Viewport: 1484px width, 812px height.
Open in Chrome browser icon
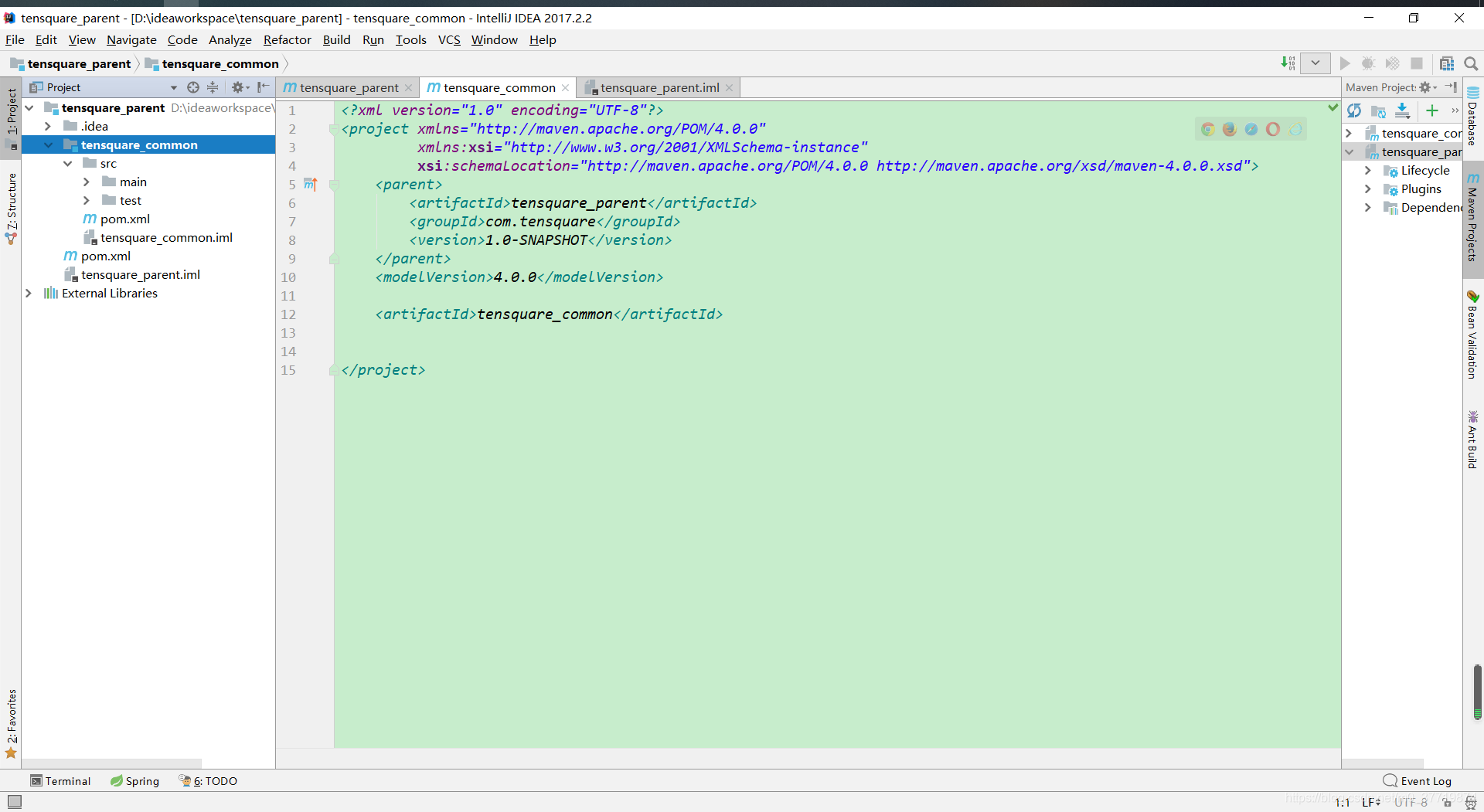pyautogui.click(x=1208, y=129)
